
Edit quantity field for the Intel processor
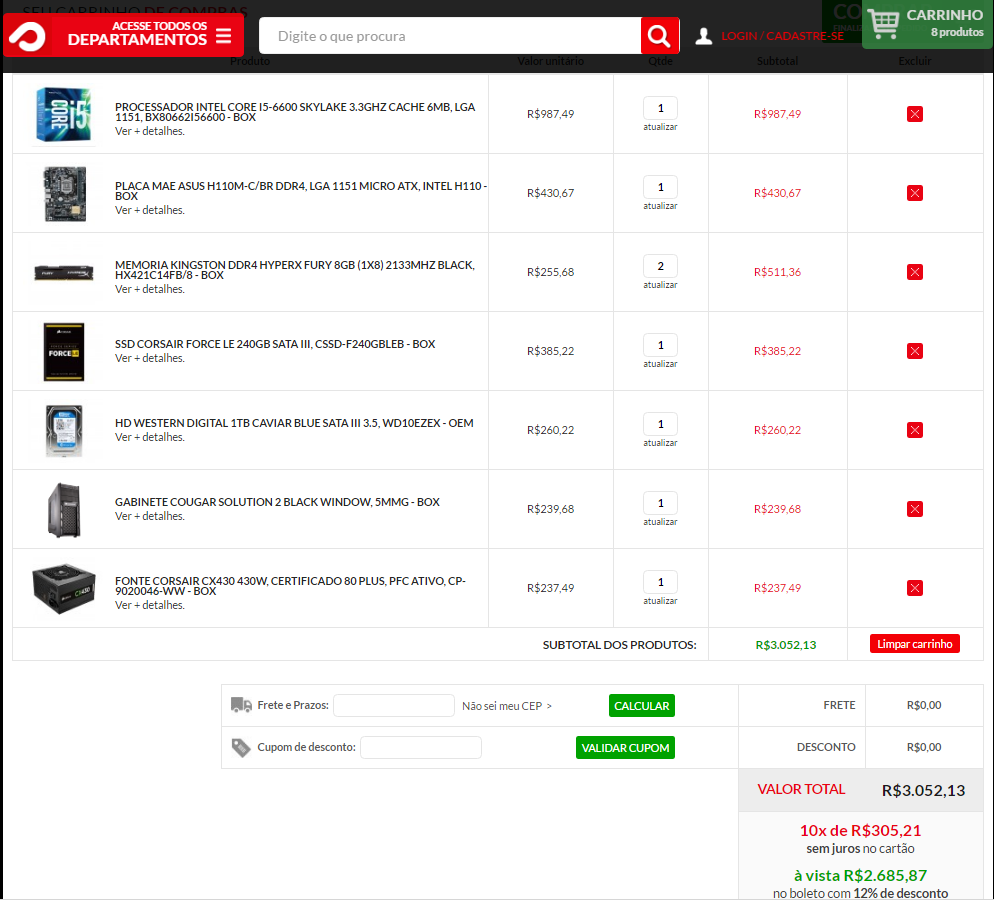(660, 108)
